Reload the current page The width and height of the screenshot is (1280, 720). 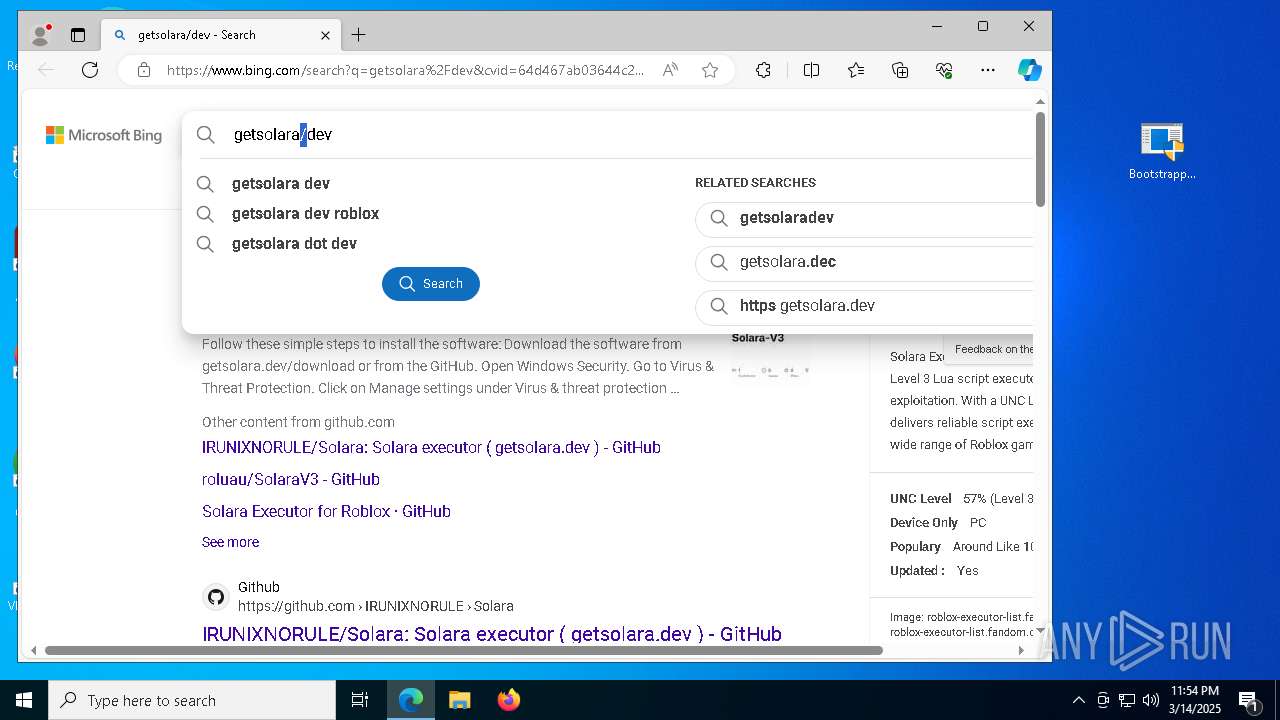coord(90,70)
